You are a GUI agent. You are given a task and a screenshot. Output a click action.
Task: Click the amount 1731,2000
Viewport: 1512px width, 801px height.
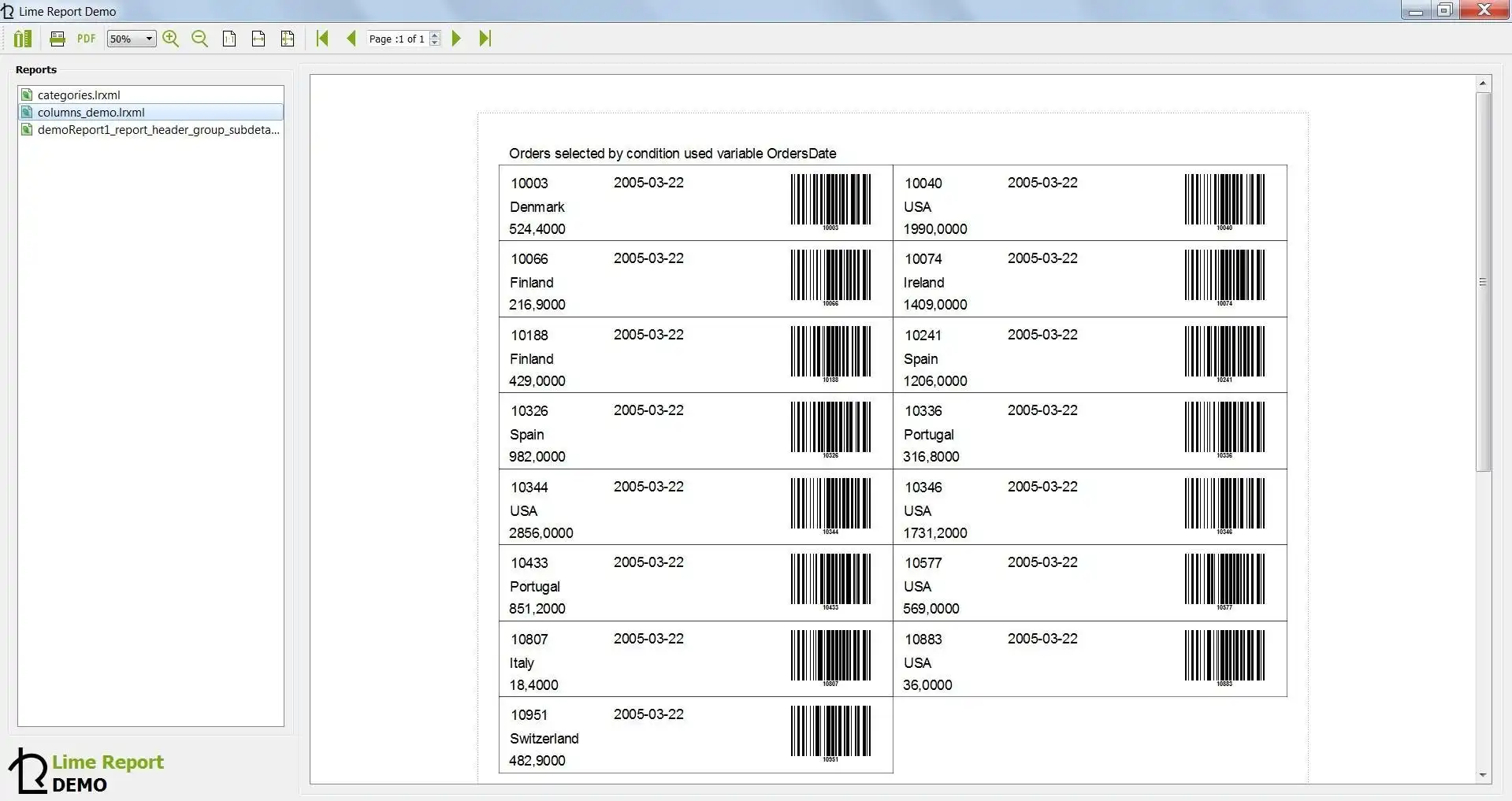click(x=935, y=533)
